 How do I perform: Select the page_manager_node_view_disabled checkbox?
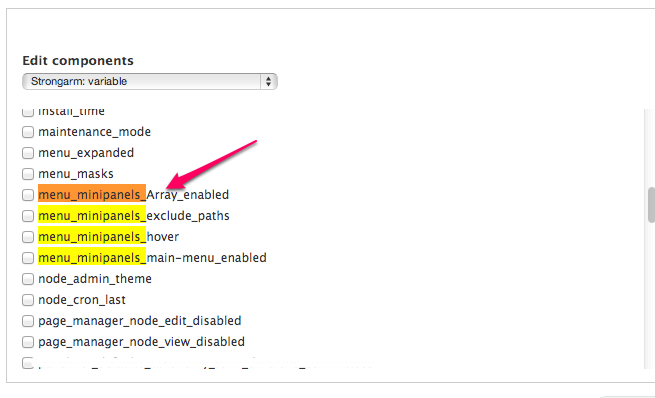[28, 342]
